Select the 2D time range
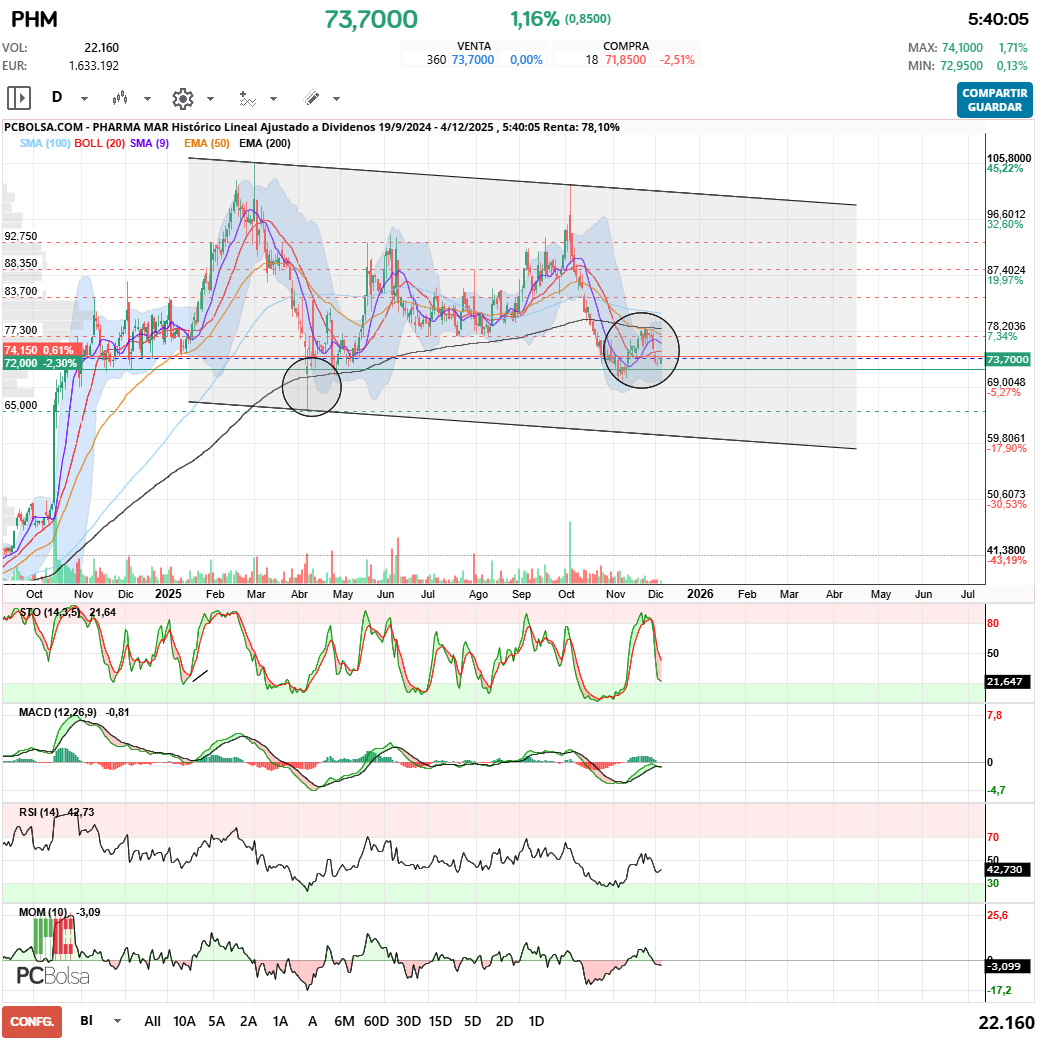This screenshot has height=1043, width=1048. point(505,1021)
